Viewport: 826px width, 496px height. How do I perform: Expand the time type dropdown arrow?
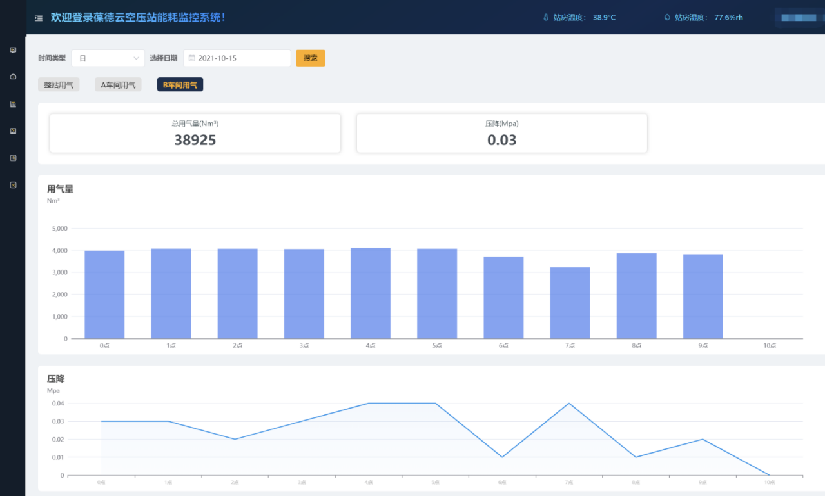click(135, 58)
